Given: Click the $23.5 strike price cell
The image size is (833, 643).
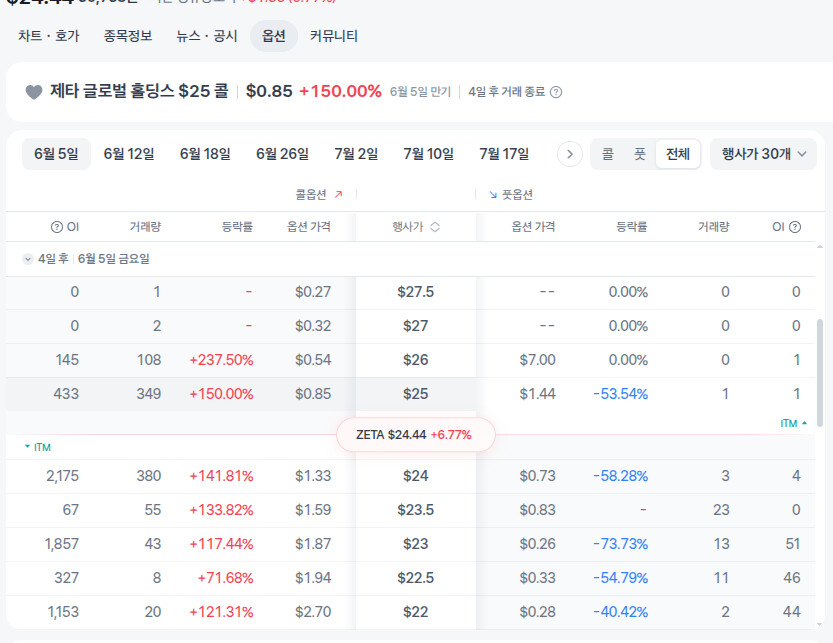Looking at the screenshot, I should 415,510.
